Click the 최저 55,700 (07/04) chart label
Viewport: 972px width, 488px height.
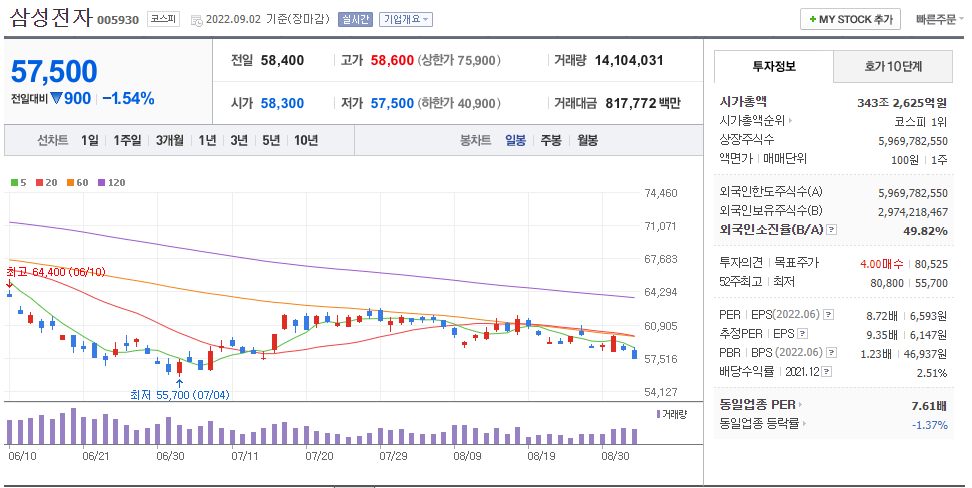(x=180, y=394)
